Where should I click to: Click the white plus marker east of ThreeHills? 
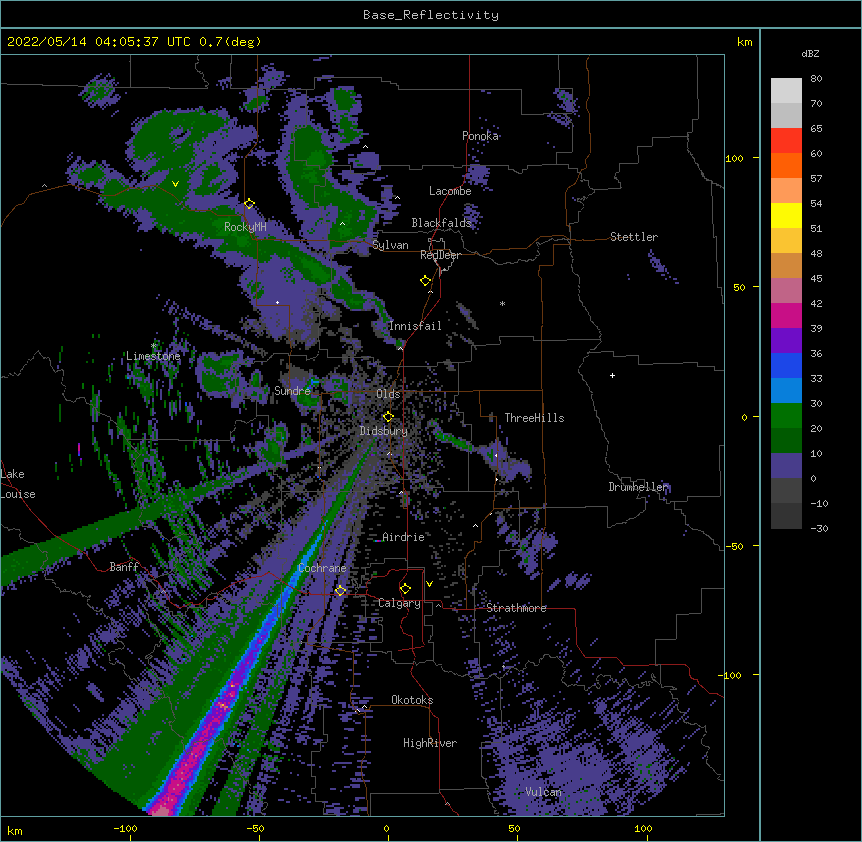pos(612,375)
